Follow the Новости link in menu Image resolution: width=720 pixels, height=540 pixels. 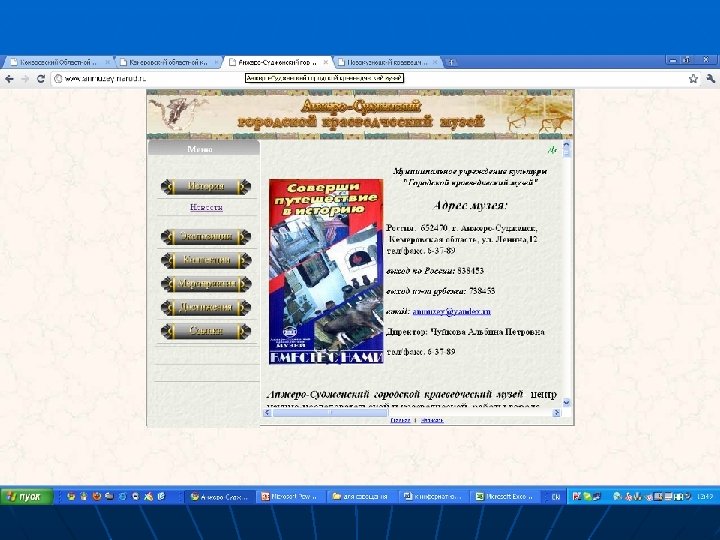(x=206, y=208)
